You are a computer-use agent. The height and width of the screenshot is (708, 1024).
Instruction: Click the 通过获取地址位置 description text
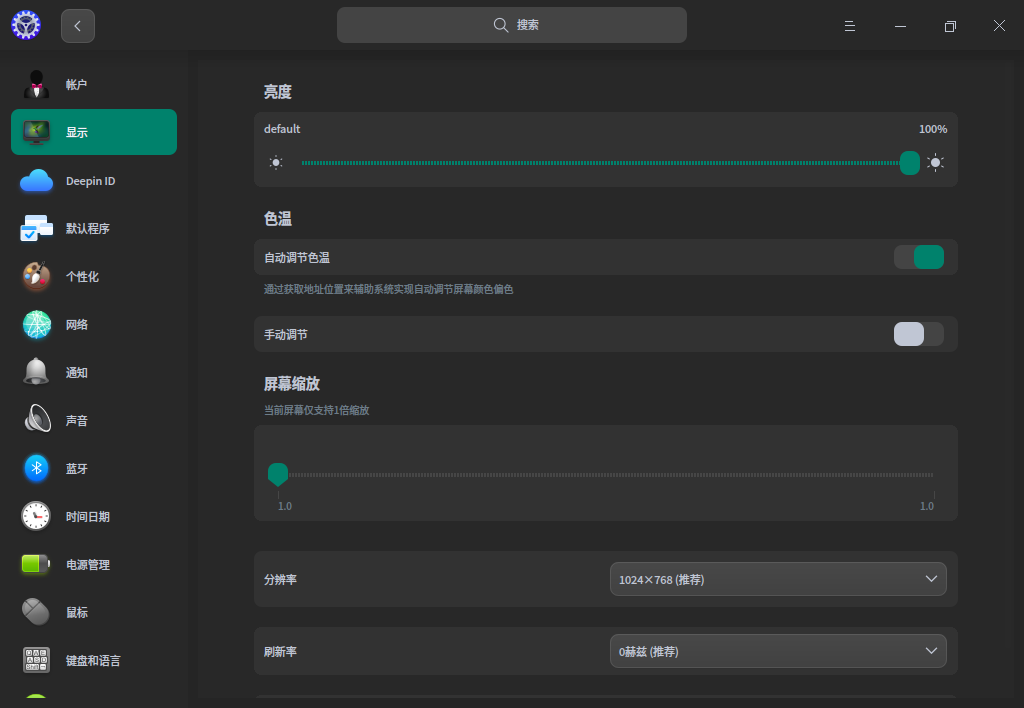coord(389,289)
